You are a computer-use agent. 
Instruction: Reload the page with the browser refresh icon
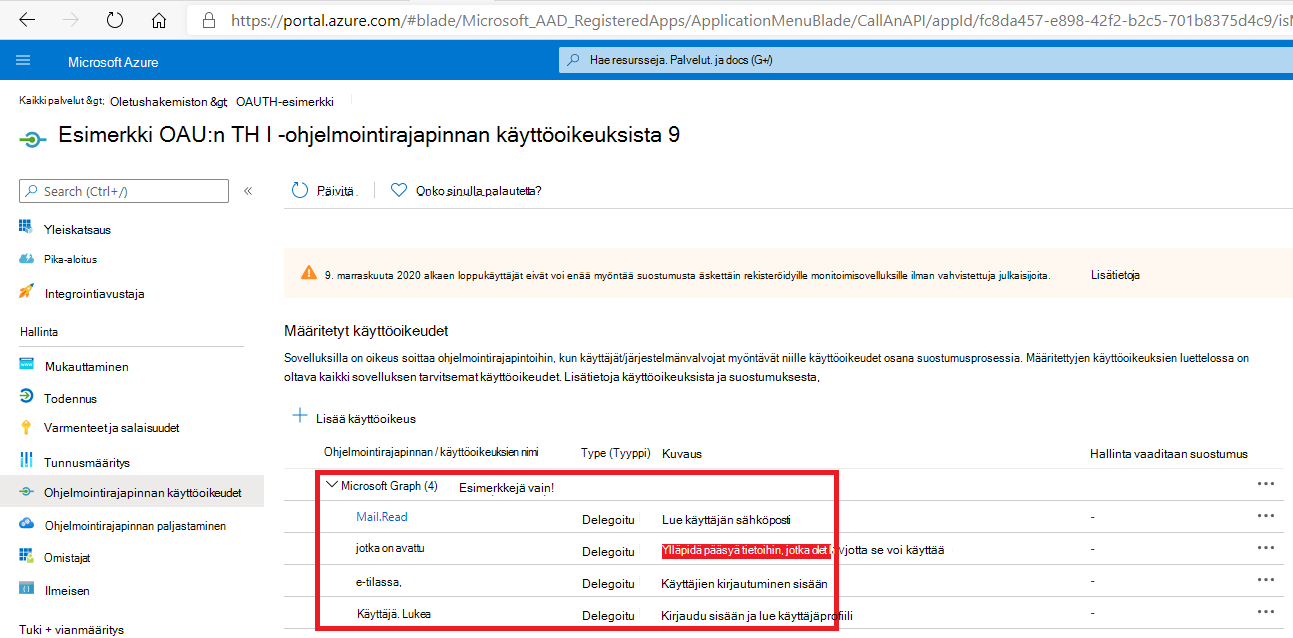tap(114, 20)
